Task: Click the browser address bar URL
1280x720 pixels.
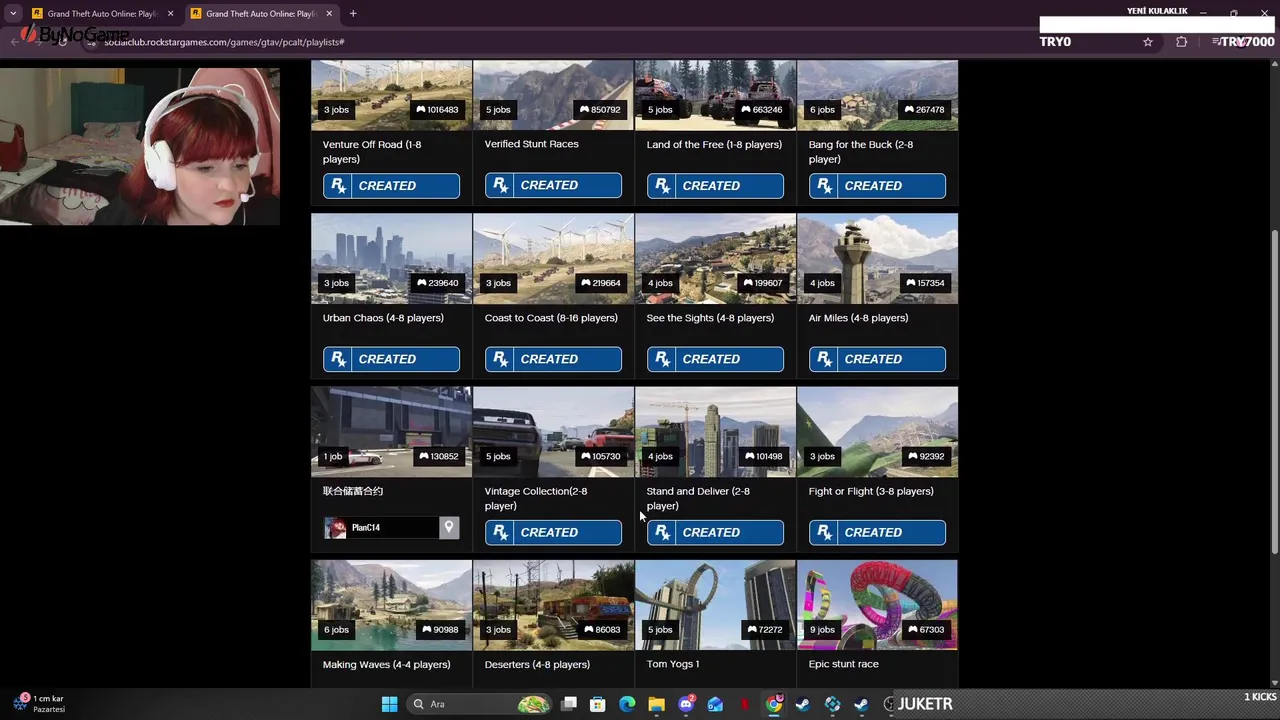Action: point(224,42)
